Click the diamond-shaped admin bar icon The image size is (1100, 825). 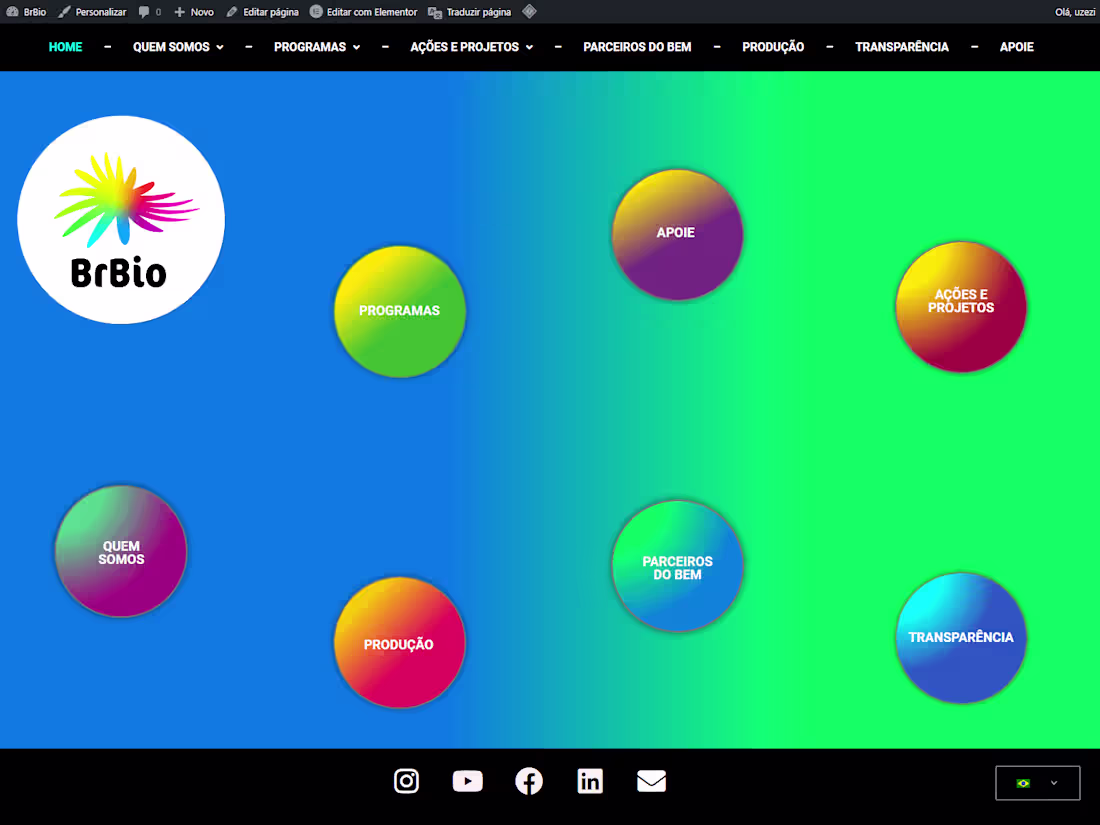pyautogui.click(x=530, y=11)
